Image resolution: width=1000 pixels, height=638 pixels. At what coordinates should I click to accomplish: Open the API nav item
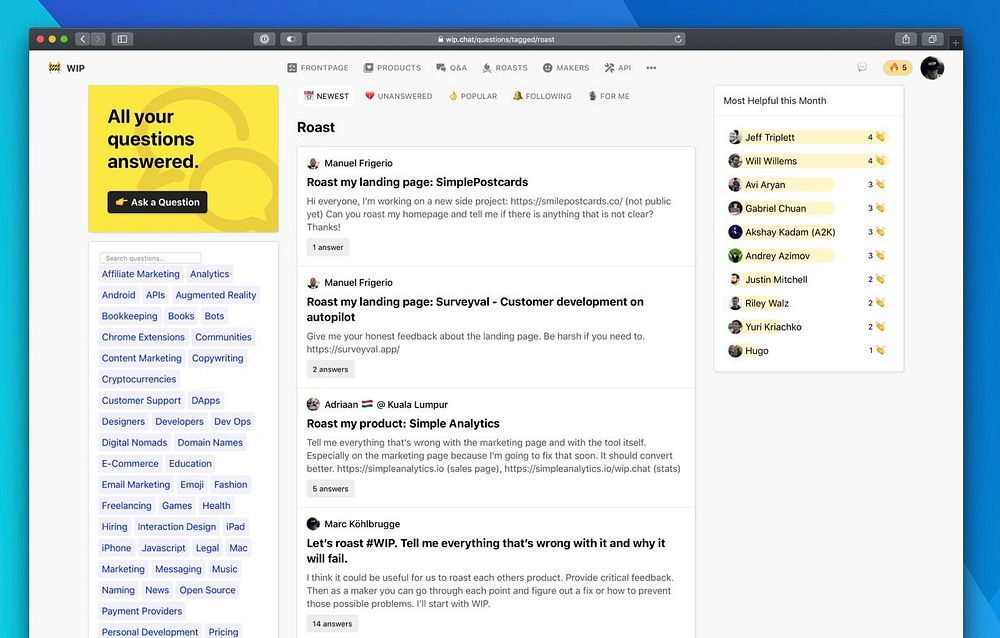click(x=617, y=68)
